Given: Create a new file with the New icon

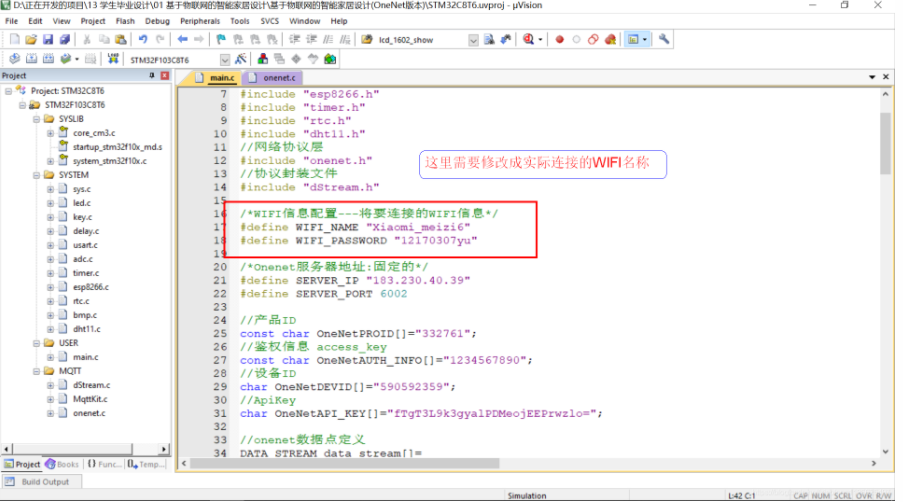Looking at the screenshot, I should coord(14,40).
